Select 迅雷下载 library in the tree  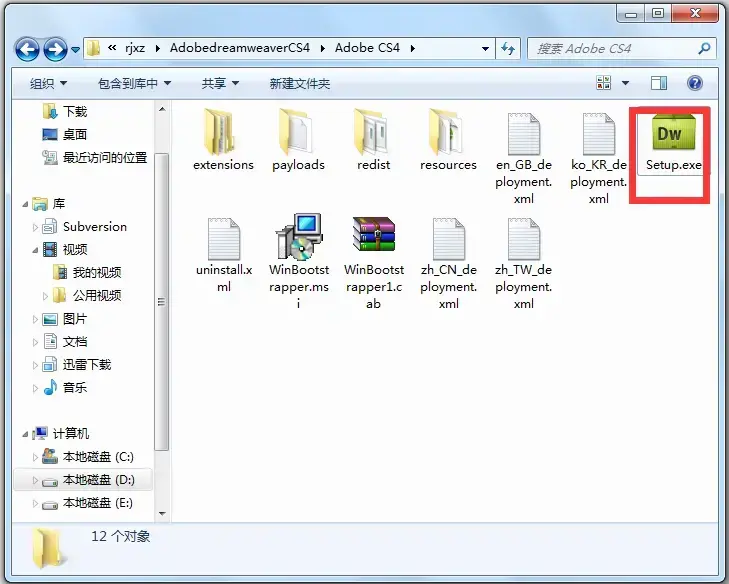pyautogui.click(x=87, y=365)
